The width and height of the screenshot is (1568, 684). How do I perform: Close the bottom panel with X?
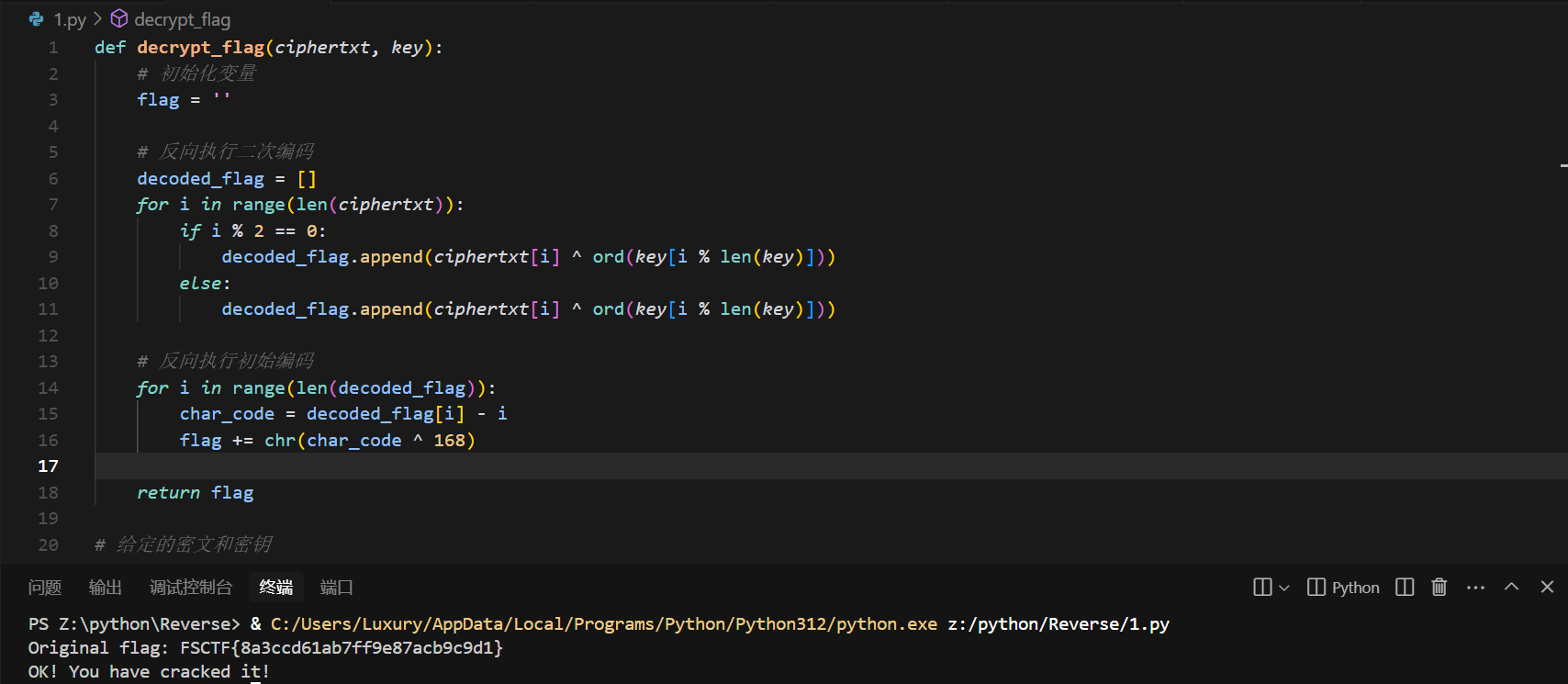pos(1547,587)
